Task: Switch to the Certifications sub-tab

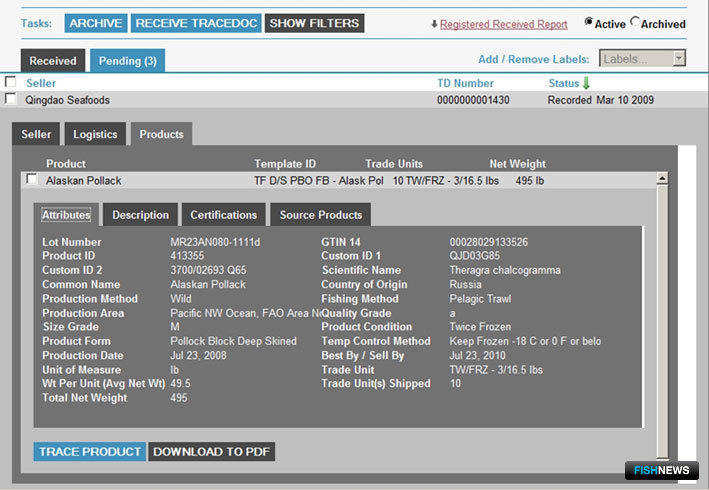Action: pyautogui.click(x=223, y=215)
